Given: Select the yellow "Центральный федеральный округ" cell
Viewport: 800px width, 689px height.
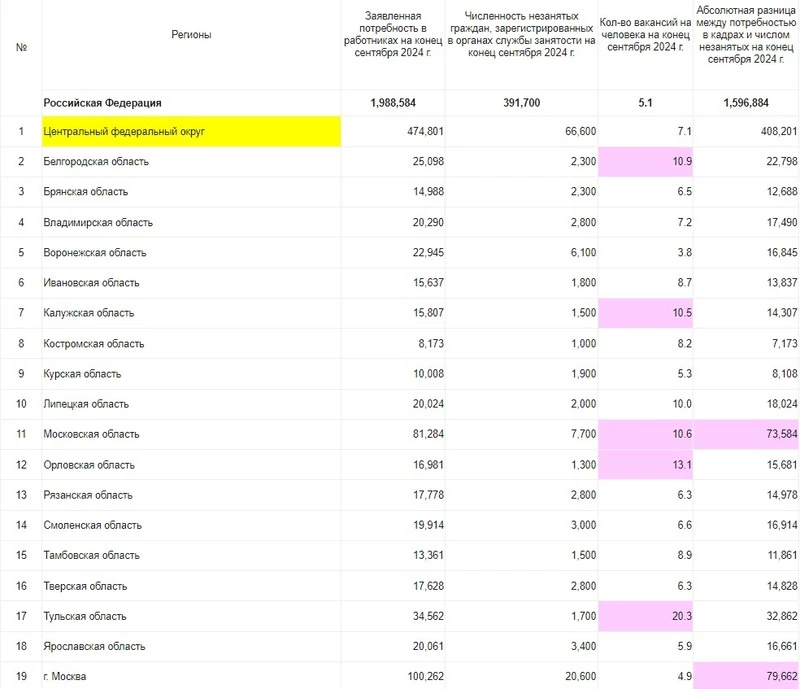Looking at the screenshot, I should [x=191, y=131].
